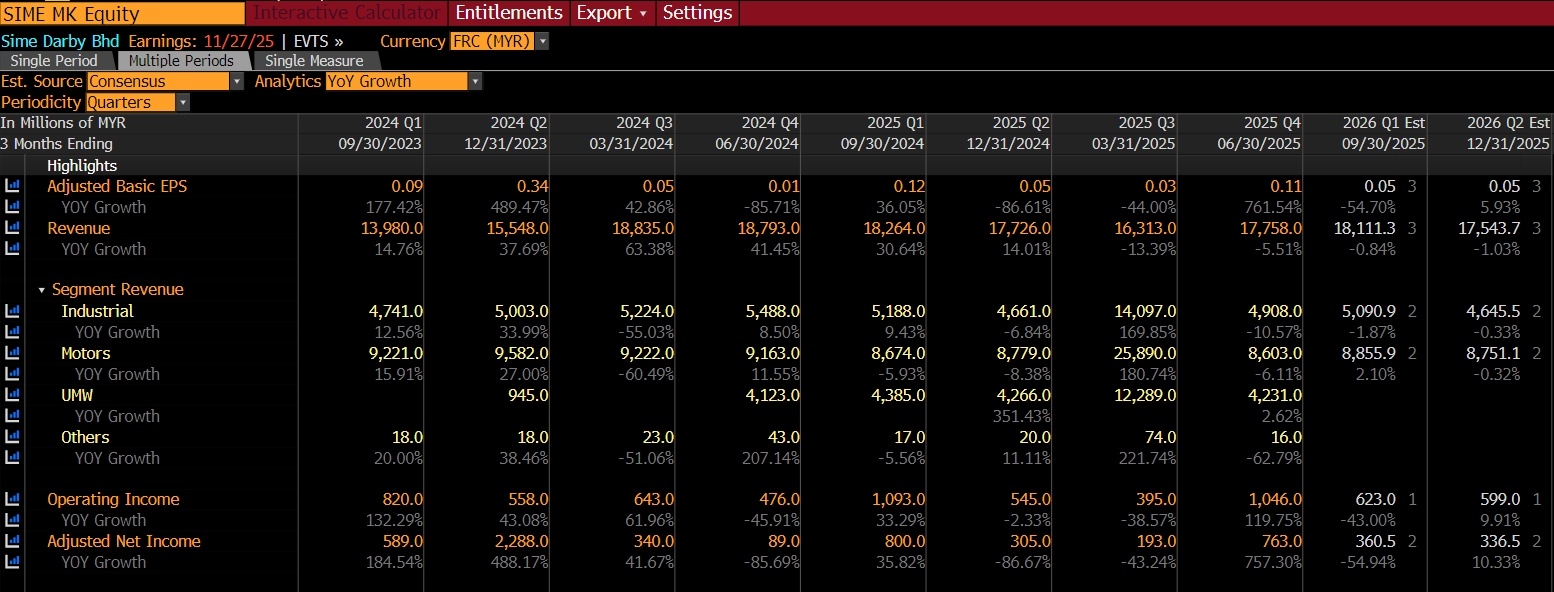Chart the YOY Growth row under UMW
The width and height of the screenshot is (1554, 592).
click(x=12, y=416)
